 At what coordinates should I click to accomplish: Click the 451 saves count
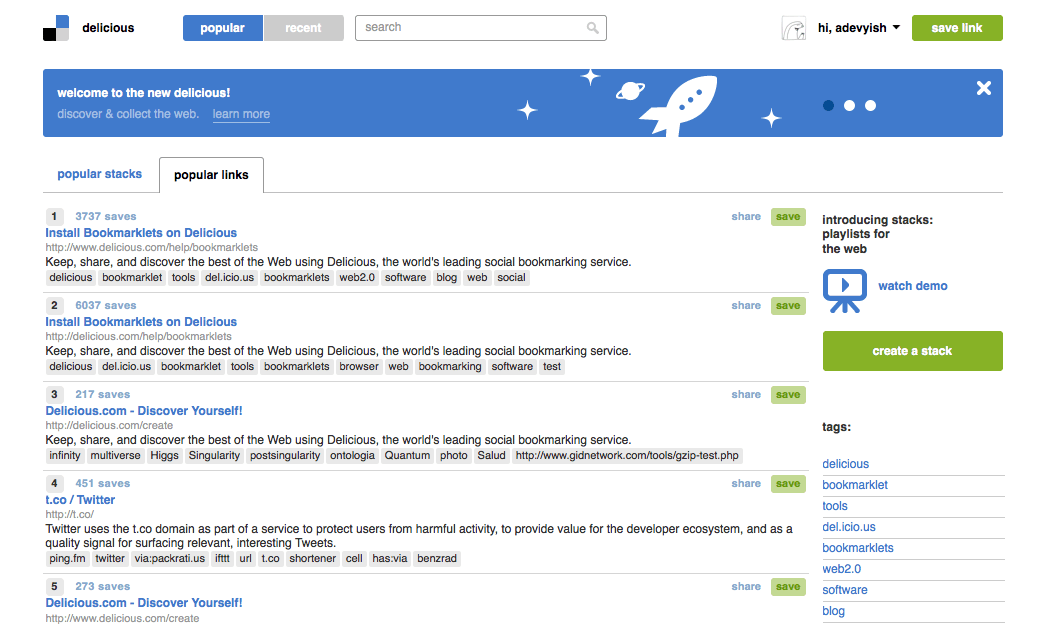pyautogui.click(x=103, y=483)
